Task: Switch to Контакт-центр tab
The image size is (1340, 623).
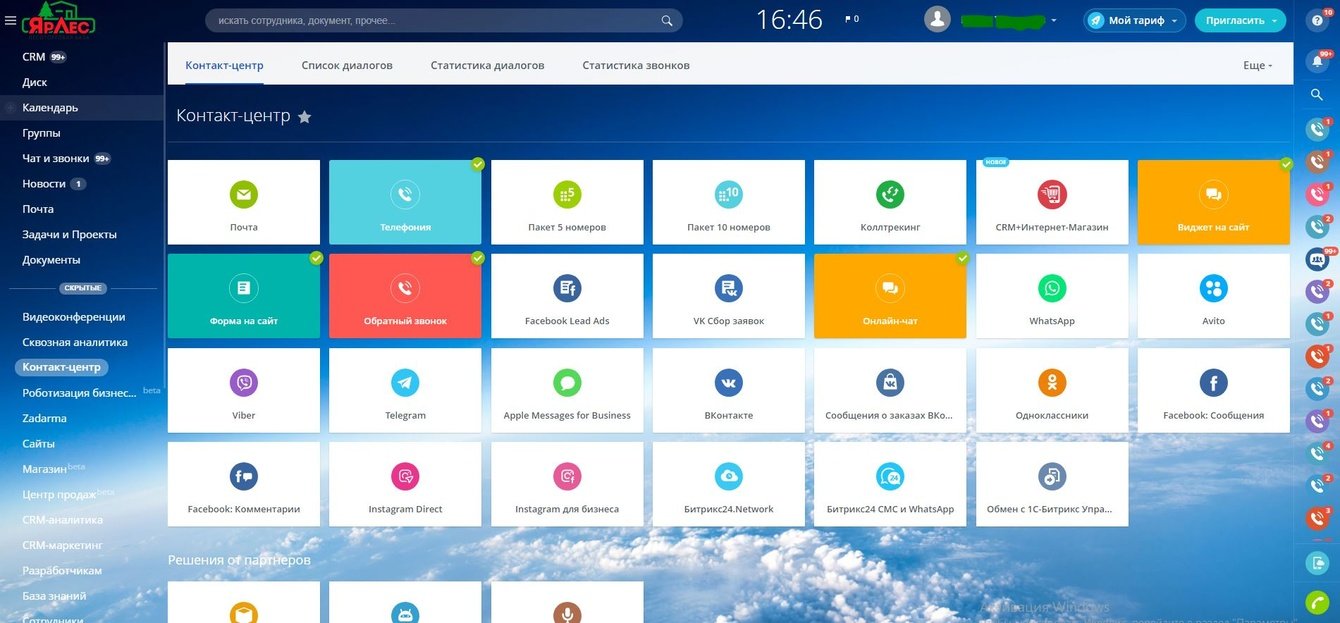Action: (224, 65)
